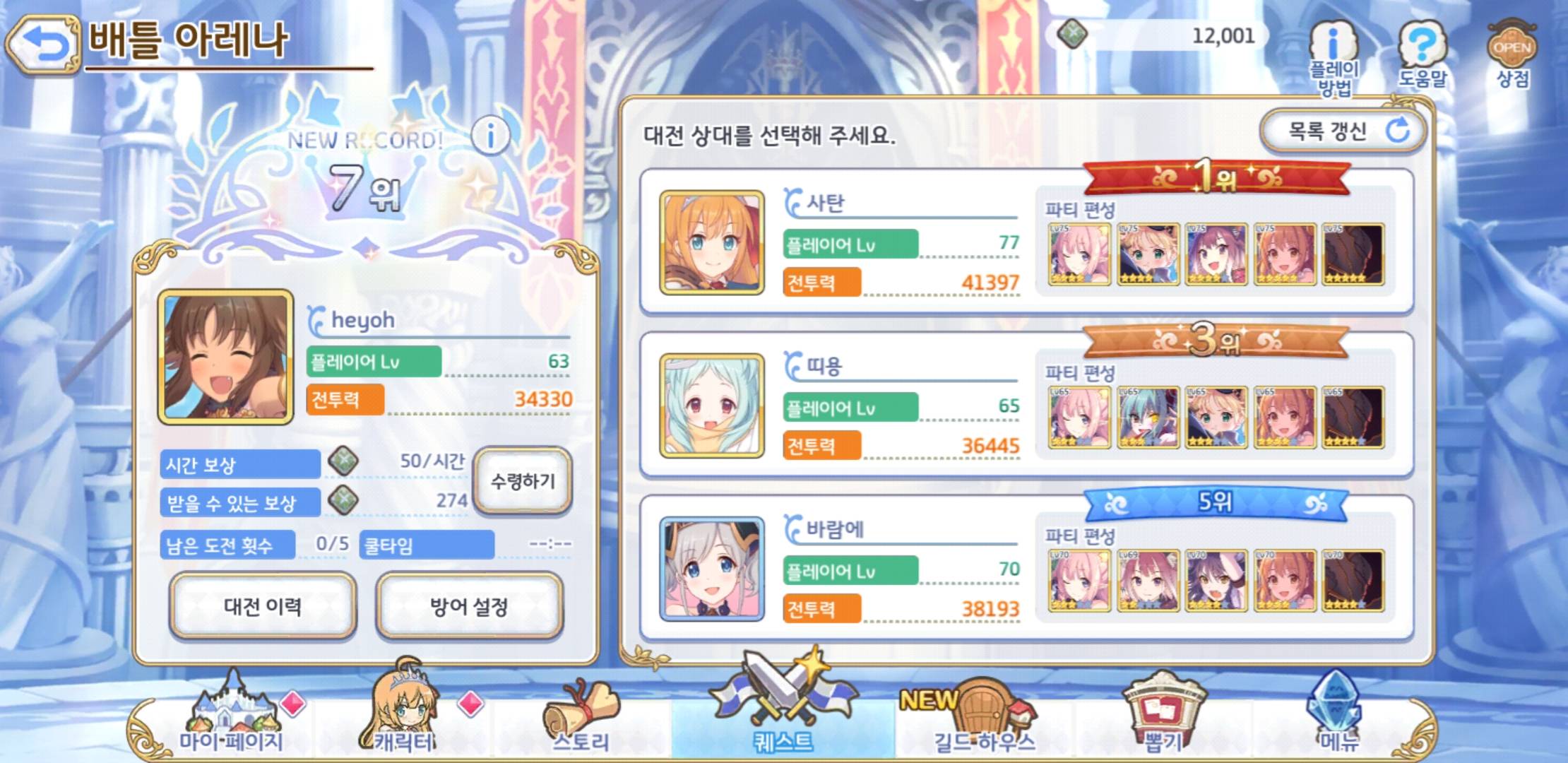This screenshot has width=1568, height=763.
Task: Switch to the 스토리 tab
Action: coord(581,714)
